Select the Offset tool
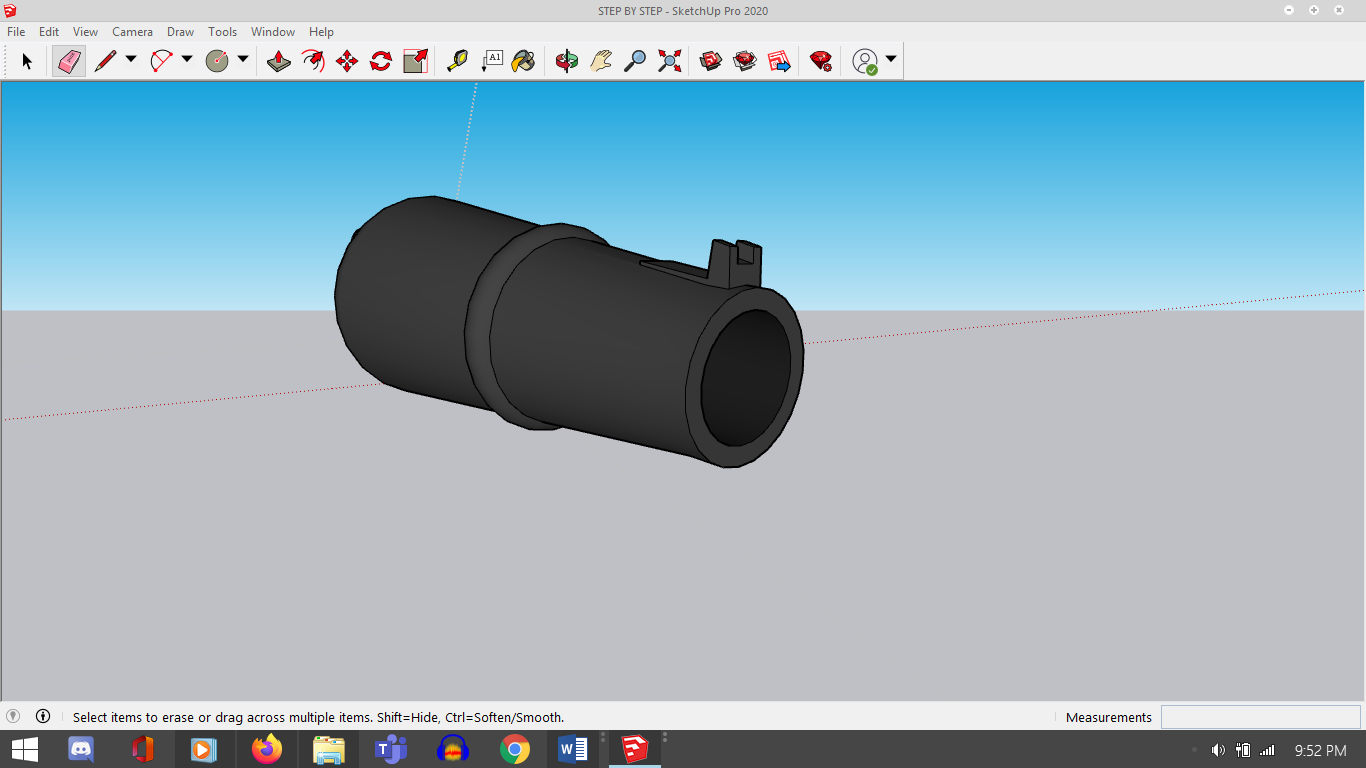 pyautogui.click(x=313, y=61)
